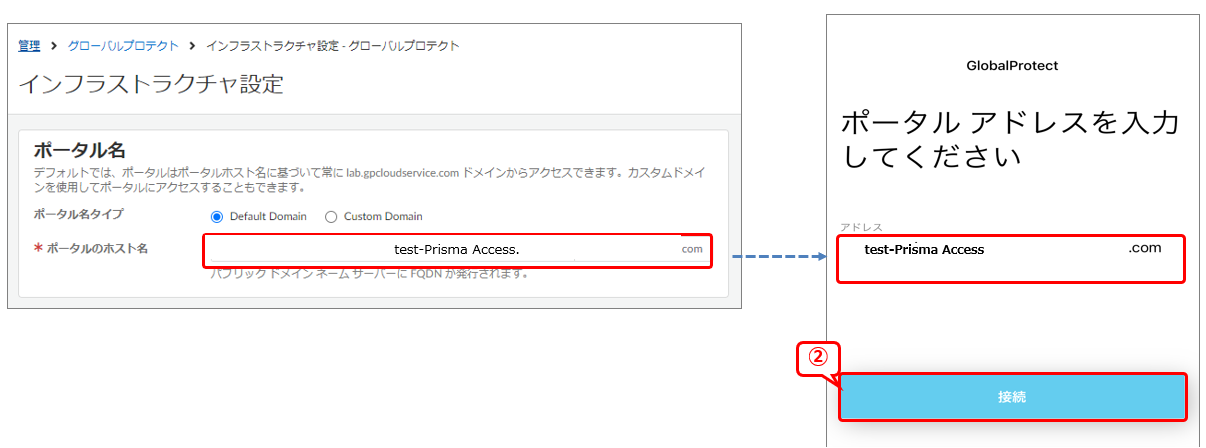
Task: Click the ポータル名タイプ label
Action: pos(79,215)
